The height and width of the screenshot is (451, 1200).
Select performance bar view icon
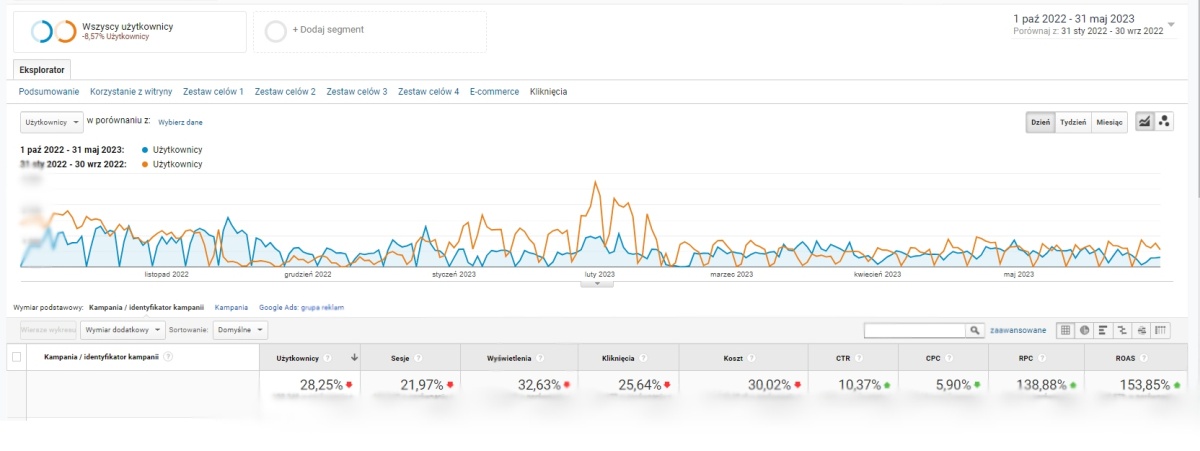1103,330
